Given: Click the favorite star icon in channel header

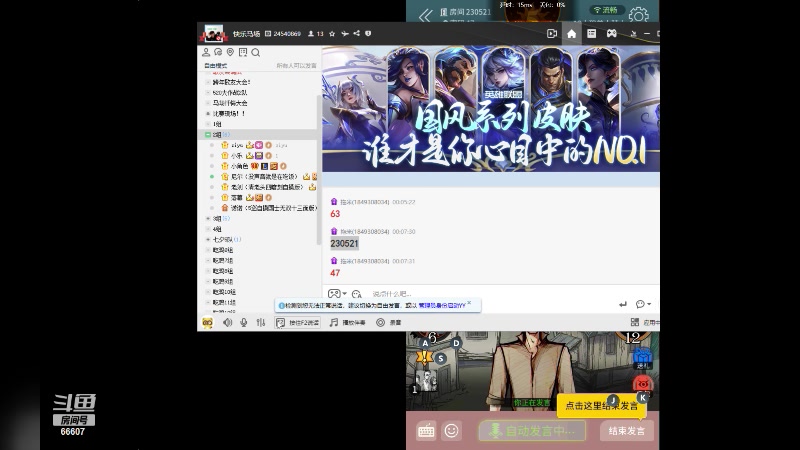Looking at the screenshot, I should pos(332,34).
